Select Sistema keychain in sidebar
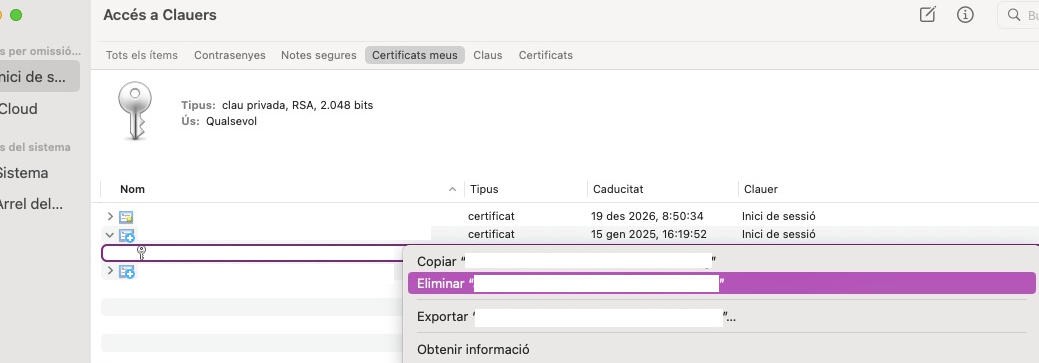This screenshot has height=363, width=1039. click(24, 173)
